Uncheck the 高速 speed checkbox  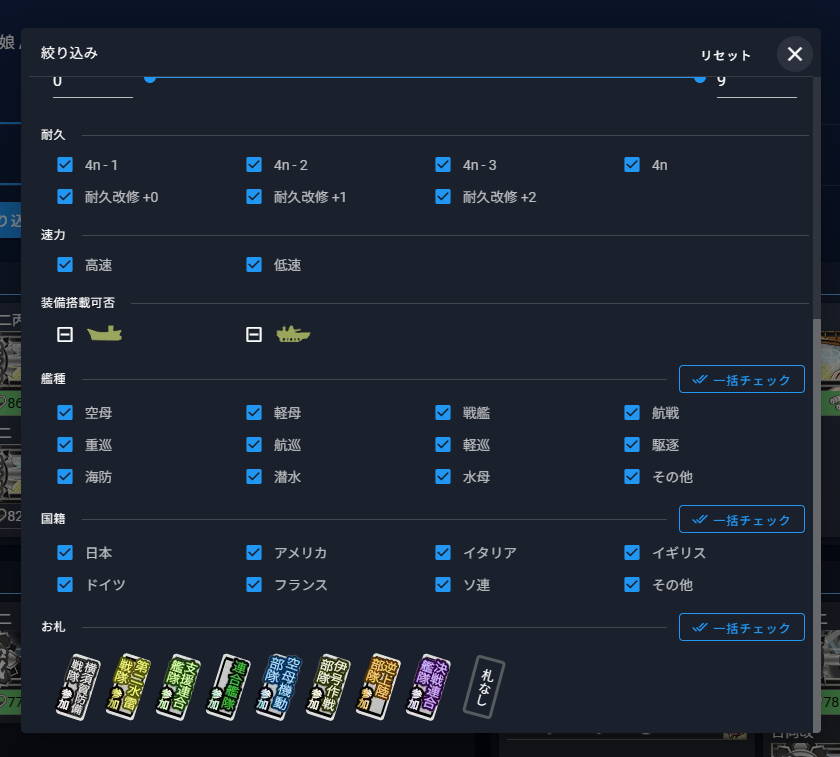pos(65,264)
